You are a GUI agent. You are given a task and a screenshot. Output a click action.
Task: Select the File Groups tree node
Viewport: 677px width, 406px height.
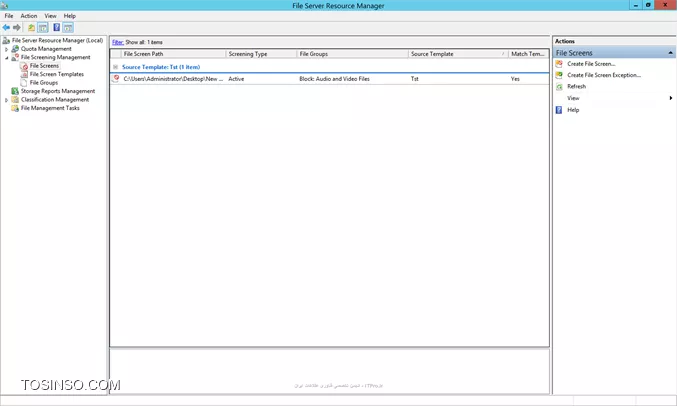pos(44,82)
